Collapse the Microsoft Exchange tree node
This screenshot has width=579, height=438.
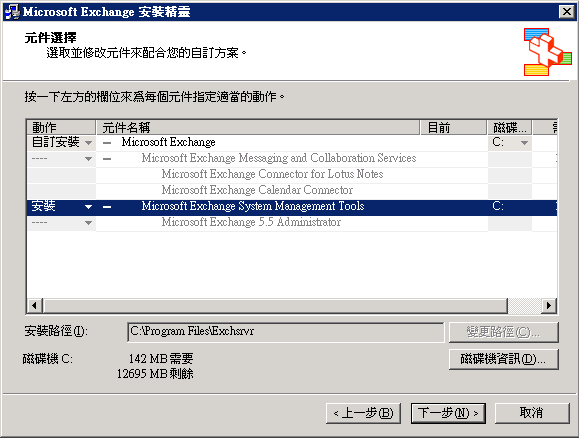107,143
